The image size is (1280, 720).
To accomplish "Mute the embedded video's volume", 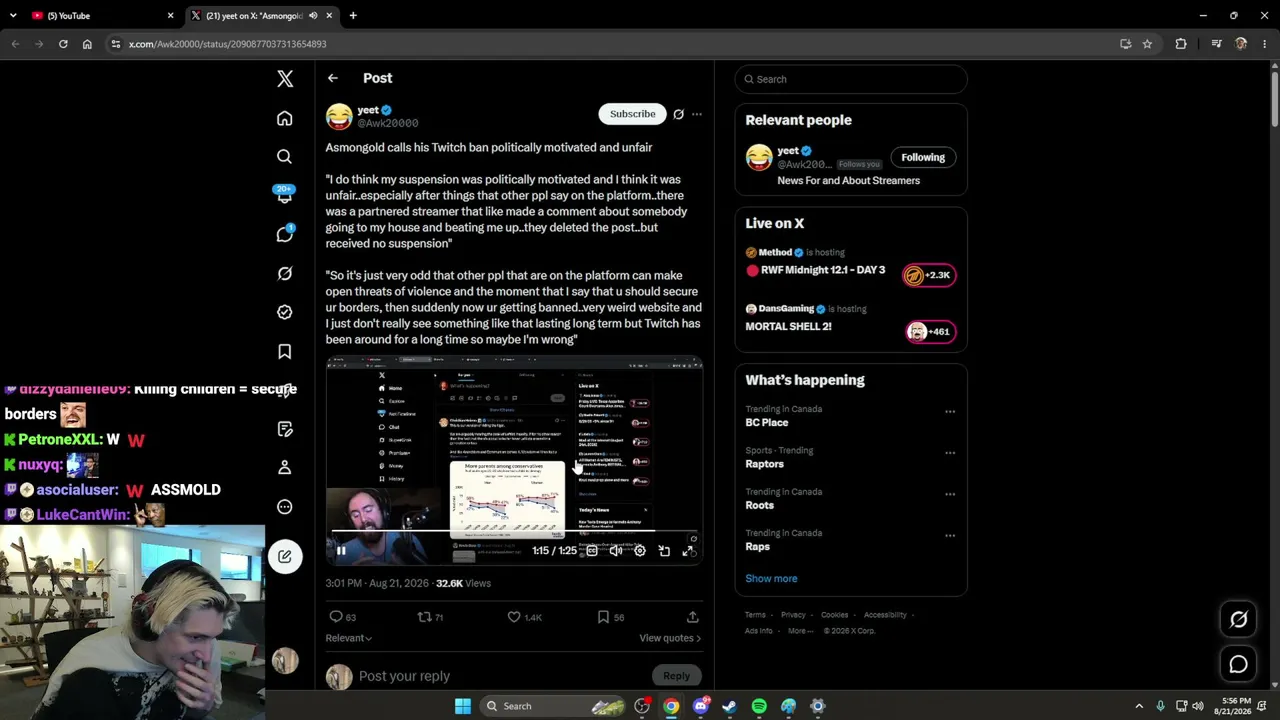I will pyautogui.click(x=616, y=551).
